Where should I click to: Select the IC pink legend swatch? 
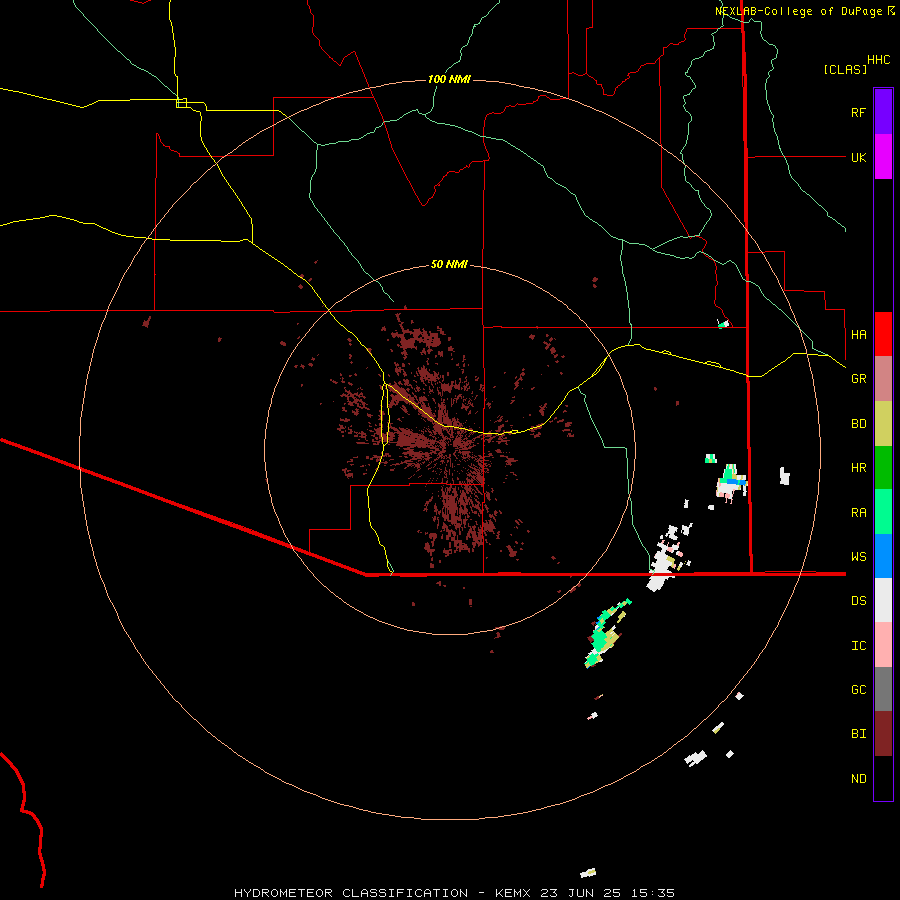click(x=883, y=645)
